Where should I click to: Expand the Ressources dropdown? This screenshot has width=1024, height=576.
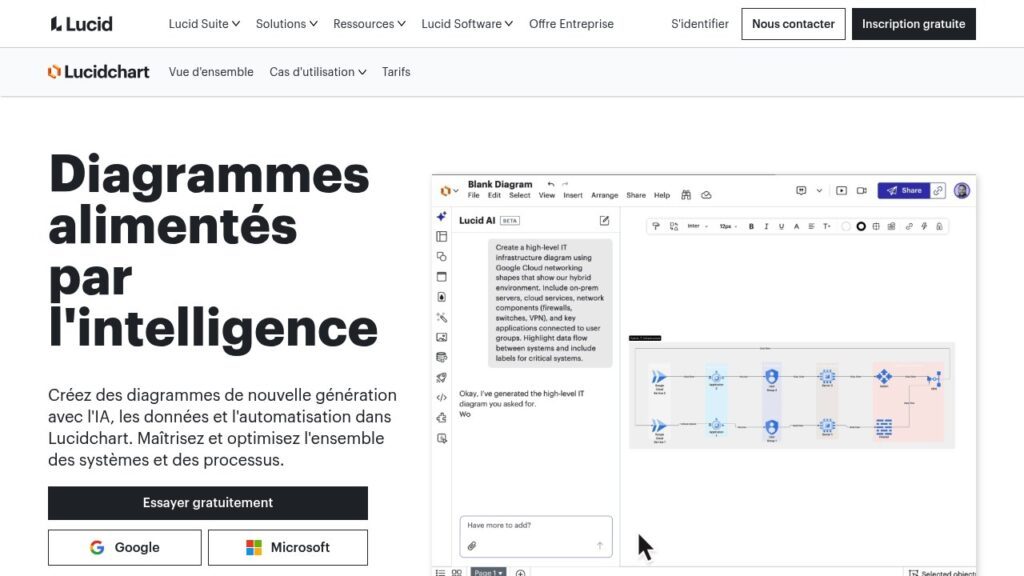(369, 24)
